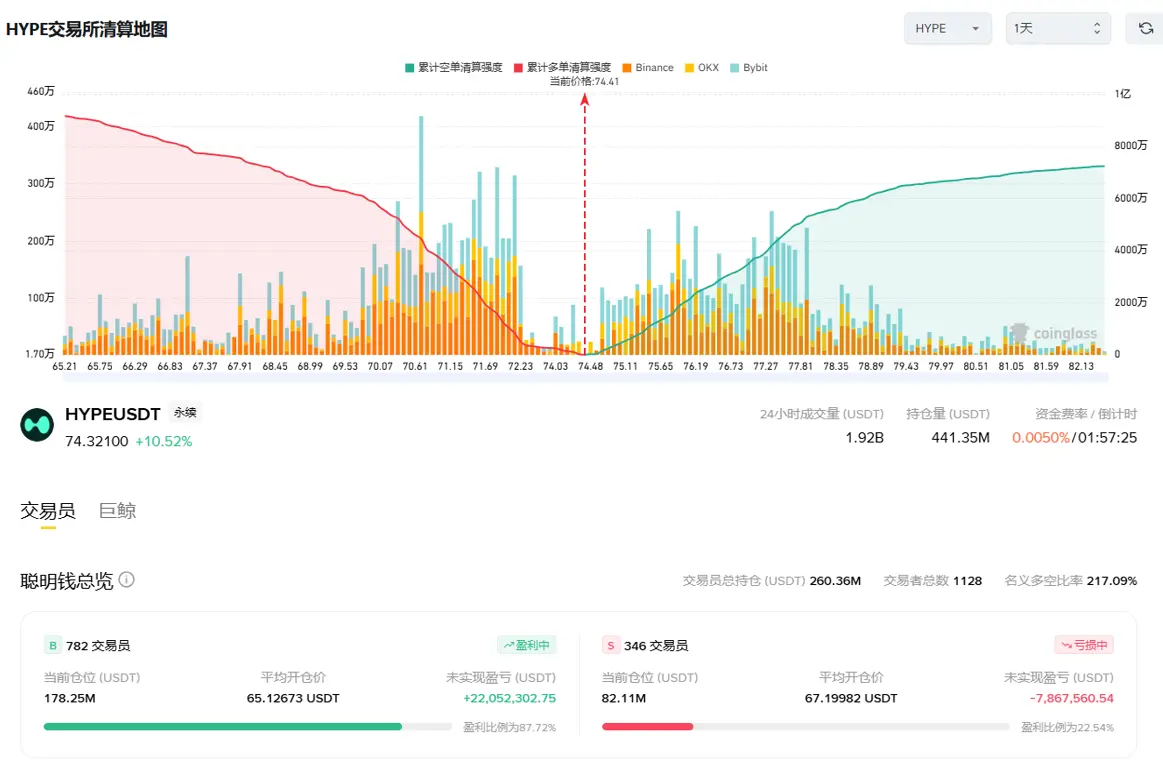
Task: Click the 67.19982 USDT average entry price
Action: (x=851, y=698)
